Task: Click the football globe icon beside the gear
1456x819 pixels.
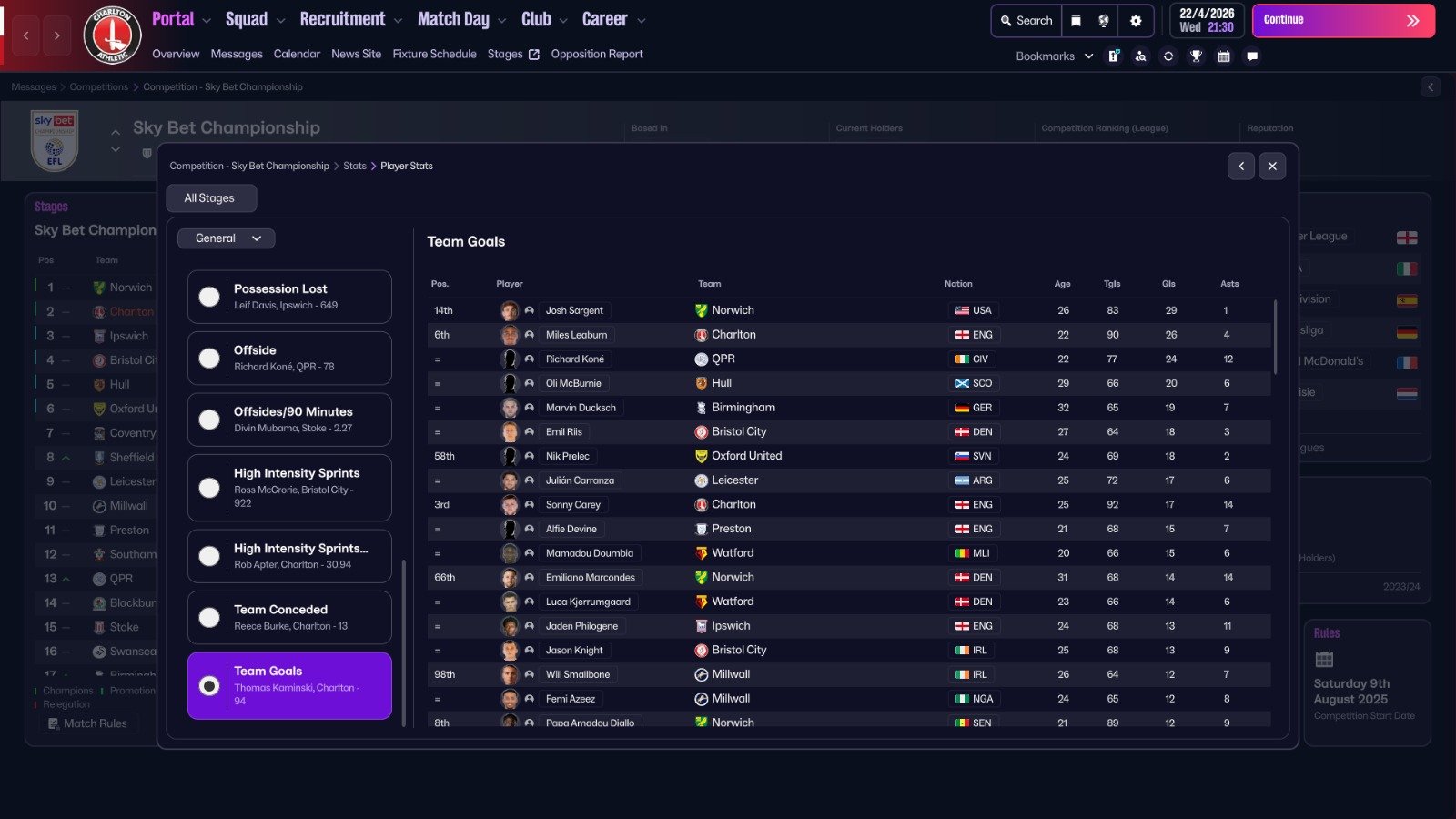Action: point(1104,21)
